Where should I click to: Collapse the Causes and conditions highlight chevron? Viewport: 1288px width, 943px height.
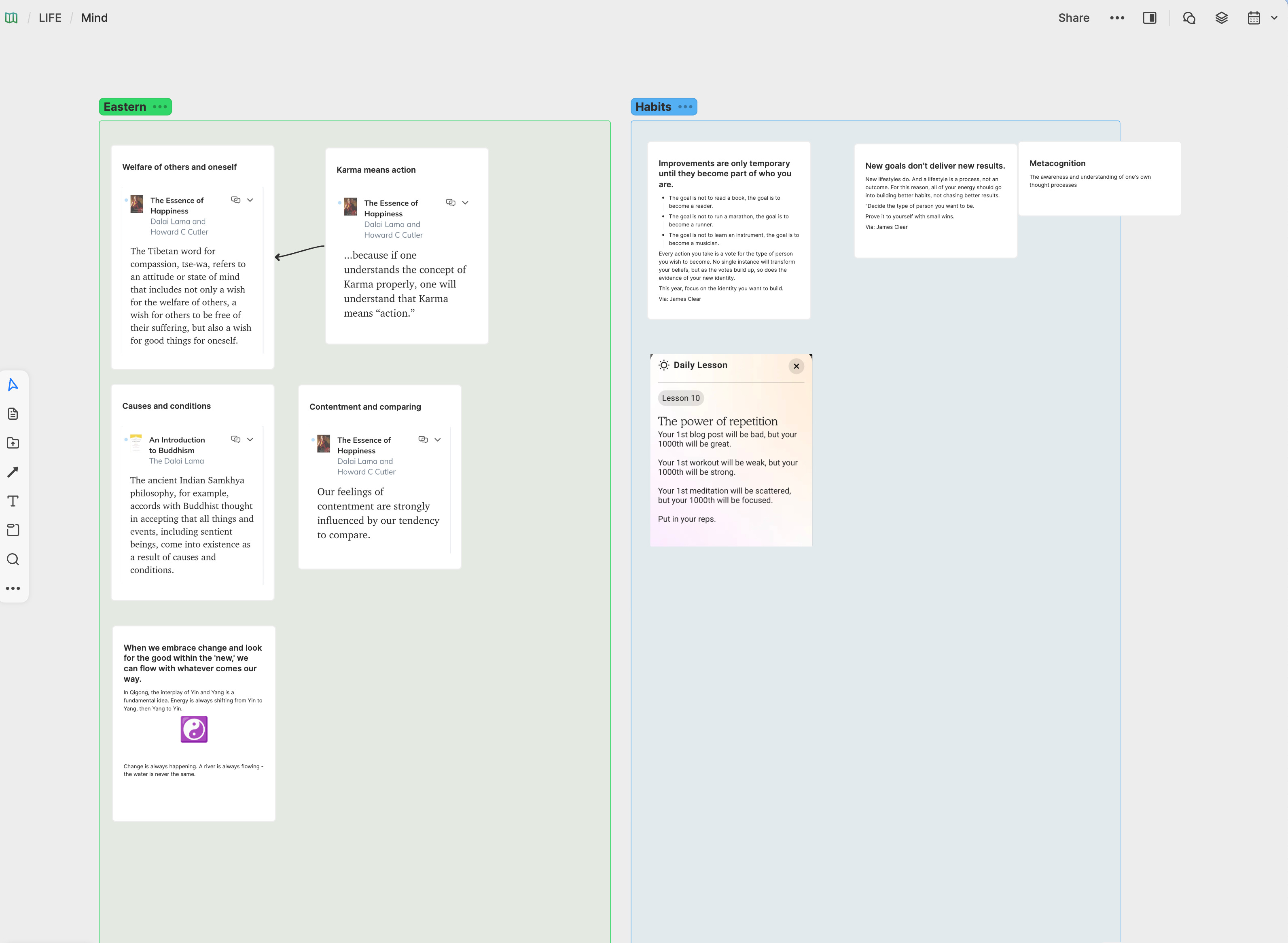click(250, 439)
